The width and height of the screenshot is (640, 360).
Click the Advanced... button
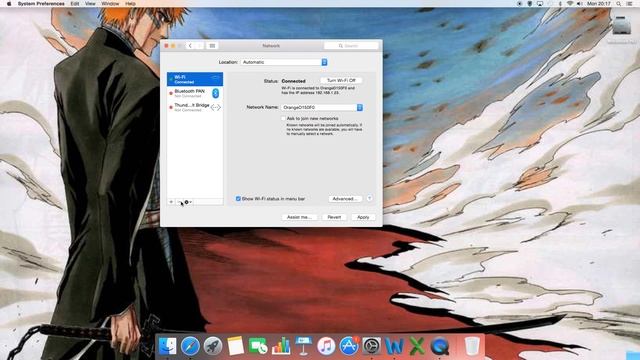(x=345, y=199)
